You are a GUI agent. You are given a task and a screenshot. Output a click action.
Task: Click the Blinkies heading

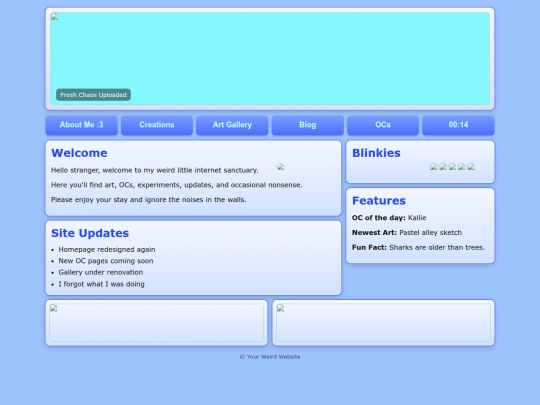point(376,153)
